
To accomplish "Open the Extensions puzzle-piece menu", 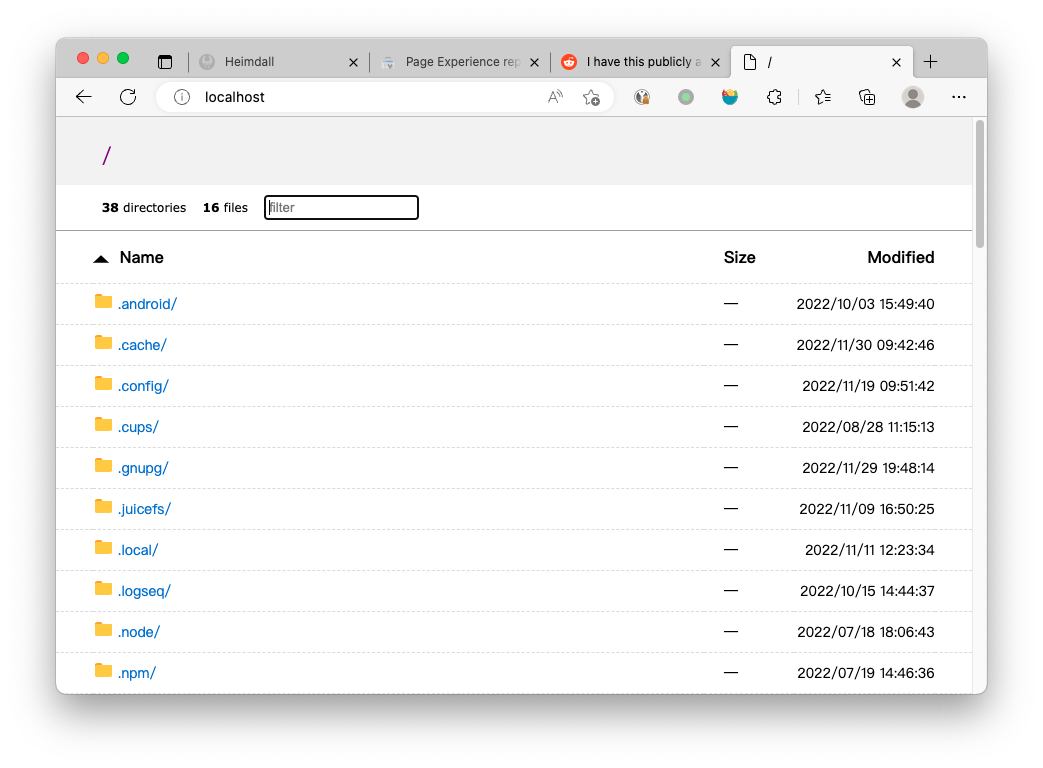I will click(x=774, y=98).
